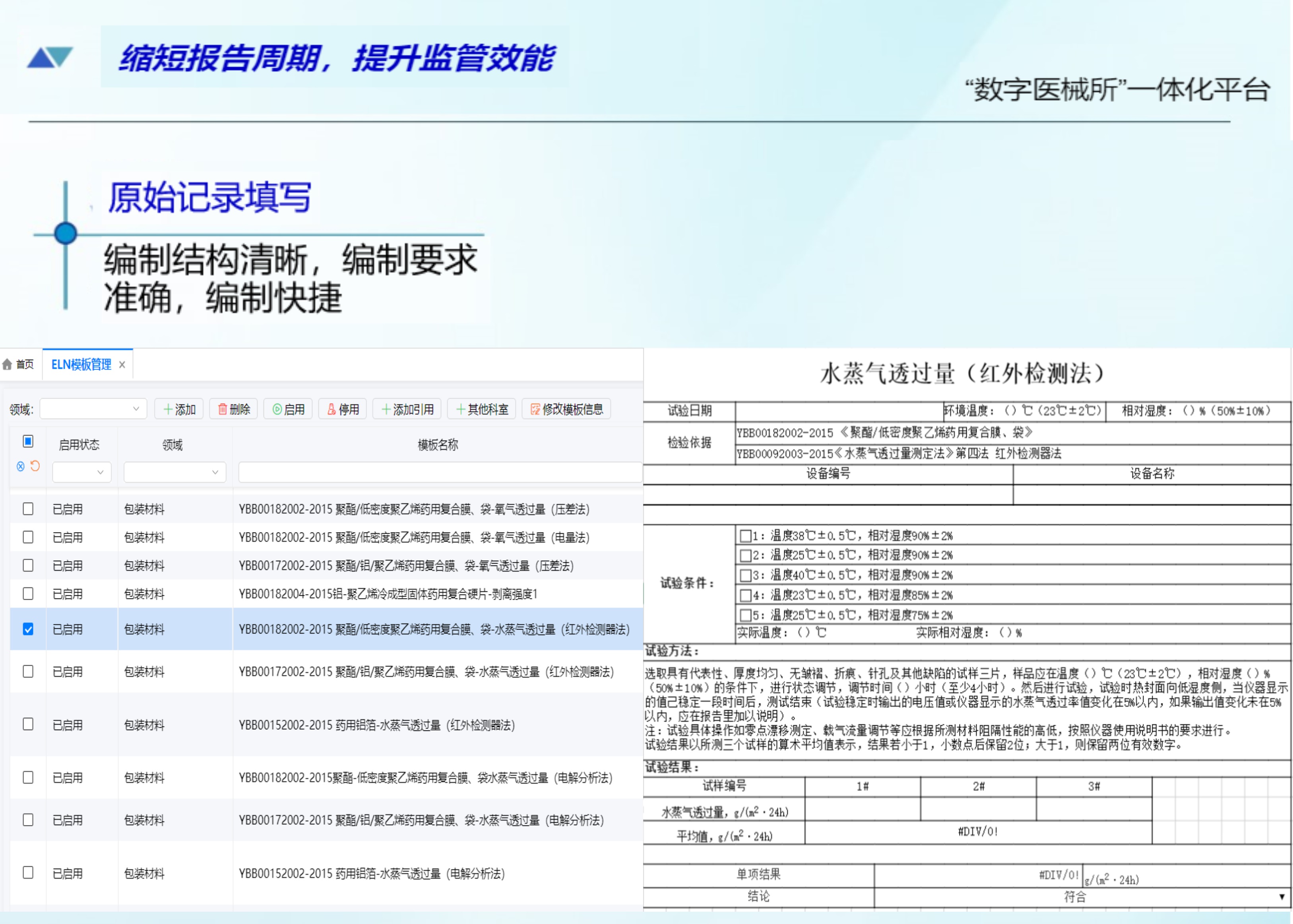Uncheck the selected 红外检测器法 YBB00182002 row
Image resolution: width=1293 pixels, height=924 pixels.
28,629
